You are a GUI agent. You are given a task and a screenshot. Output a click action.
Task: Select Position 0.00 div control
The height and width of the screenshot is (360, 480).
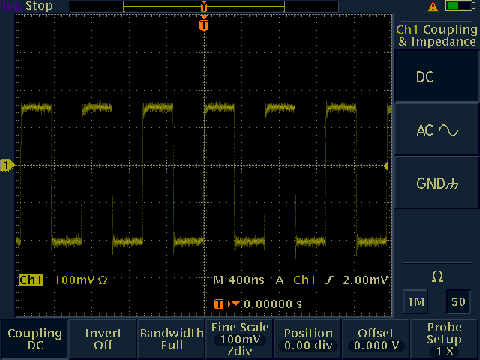308,339
